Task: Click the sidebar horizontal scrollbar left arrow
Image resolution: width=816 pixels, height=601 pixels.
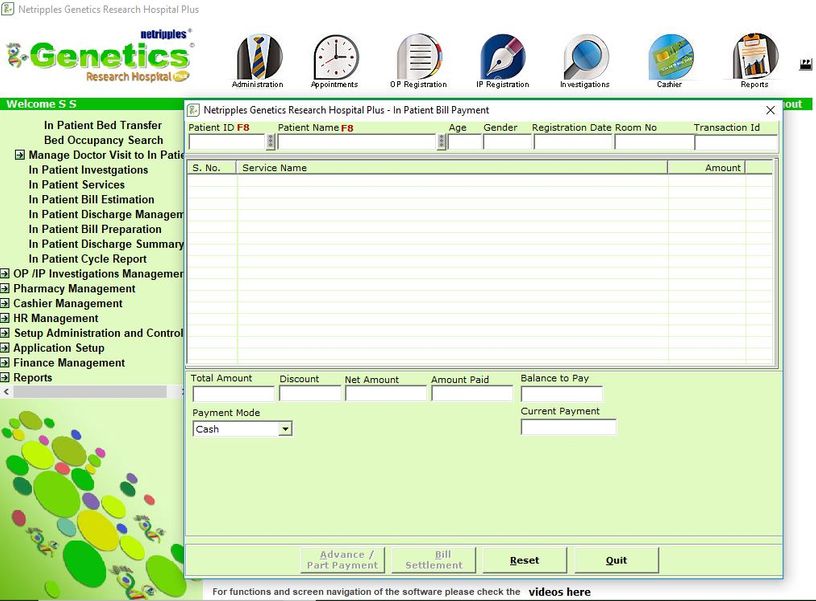Action: [6, 391]
